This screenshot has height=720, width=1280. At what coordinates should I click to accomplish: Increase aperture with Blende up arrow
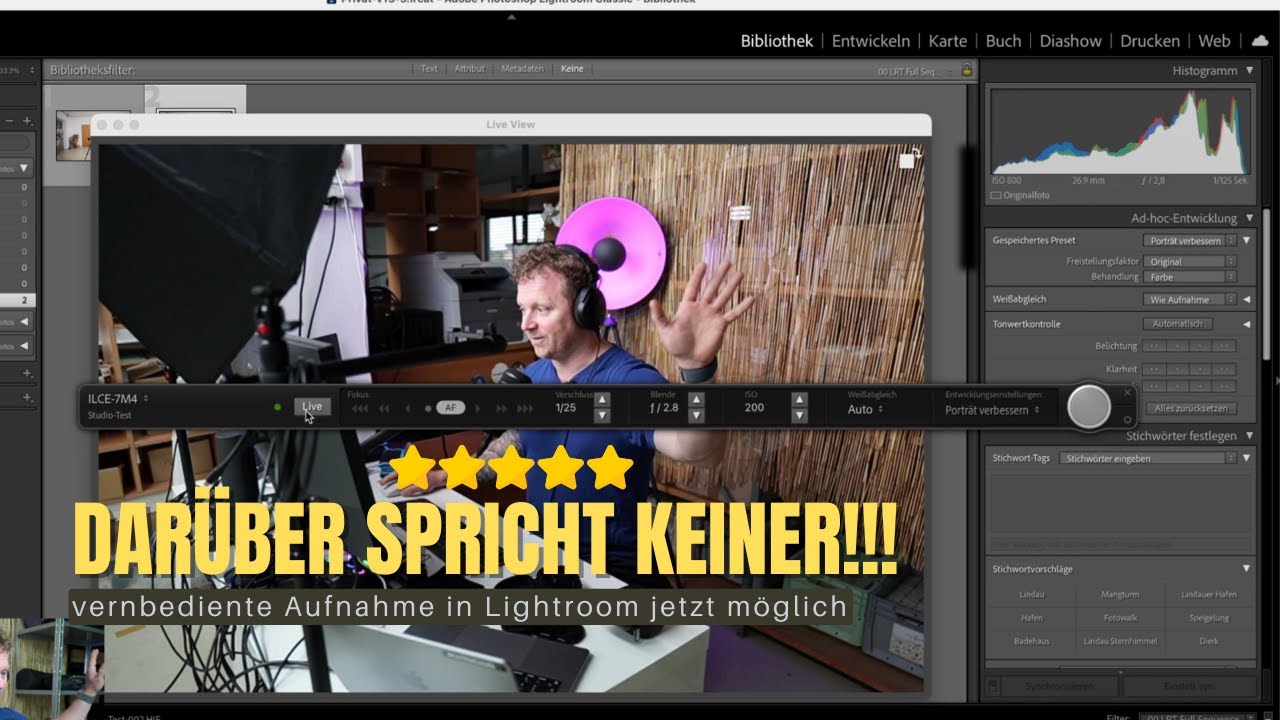coord(697,400)
